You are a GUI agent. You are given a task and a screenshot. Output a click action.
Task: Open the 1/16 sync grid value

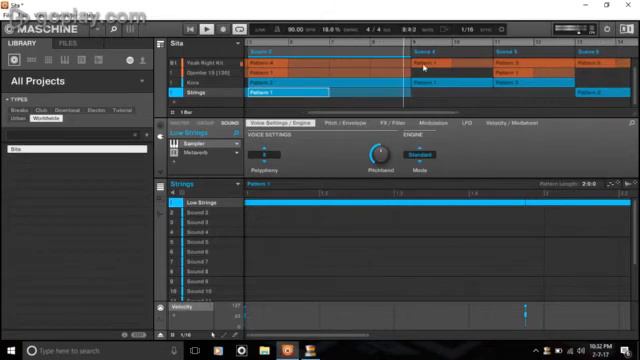[x=467, y=29]
